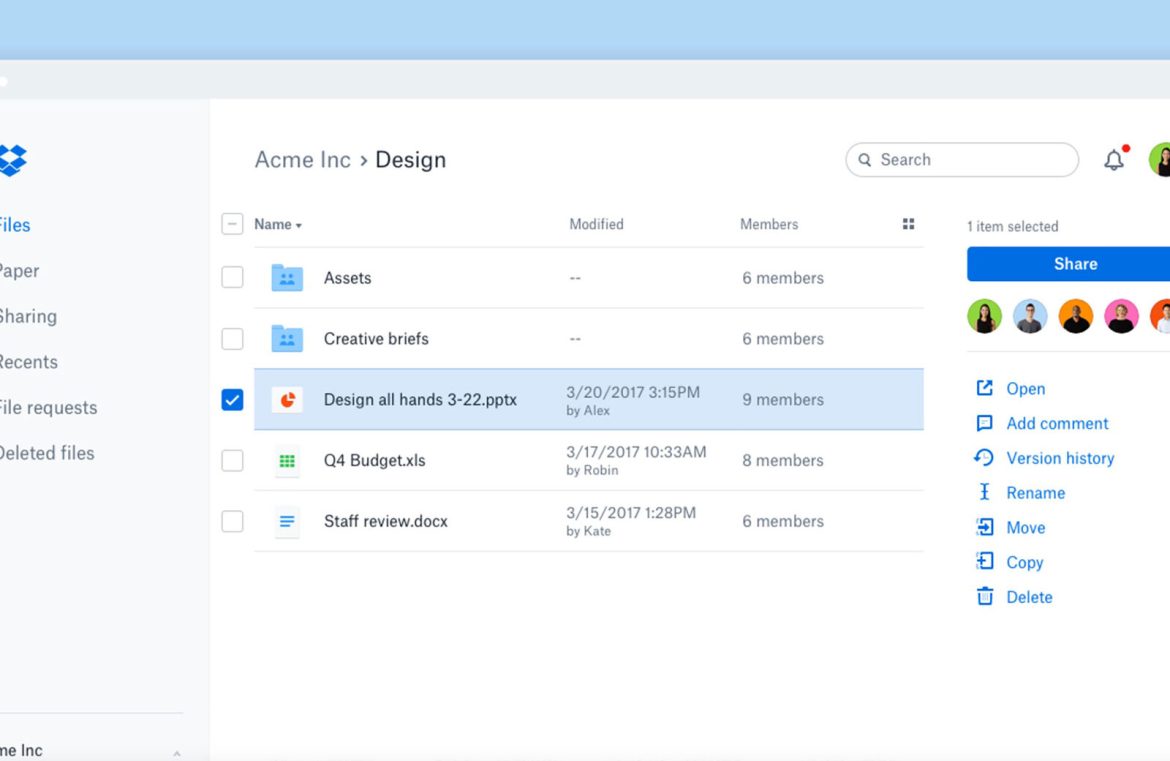Screen dimensions: 1170x761
Task: Open the Assets shared folder icon
Action: pyautogui.click(x=287, y=278)
